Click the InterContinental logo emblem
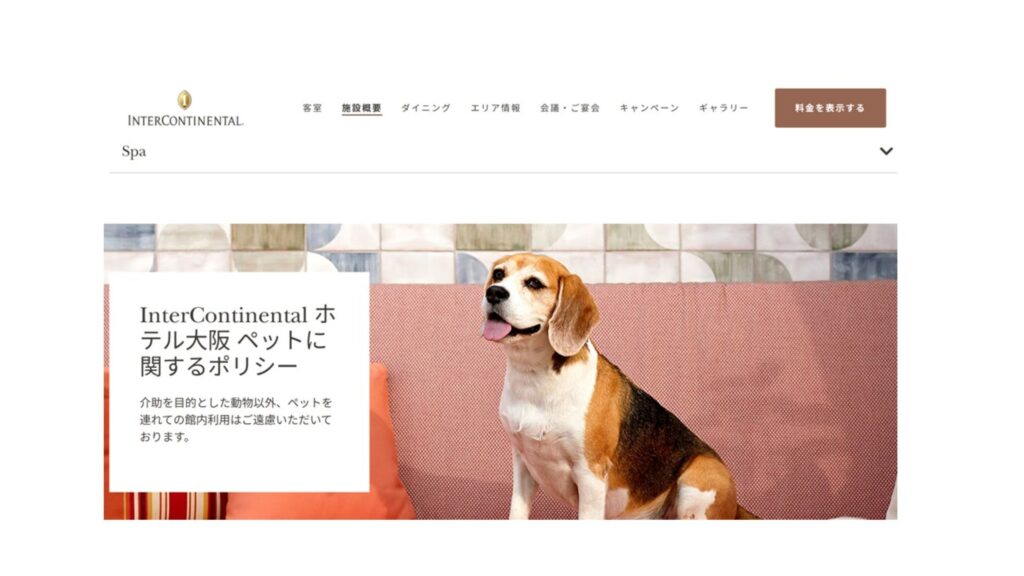This screenshot has width=1024, height=576. (184, 100)
